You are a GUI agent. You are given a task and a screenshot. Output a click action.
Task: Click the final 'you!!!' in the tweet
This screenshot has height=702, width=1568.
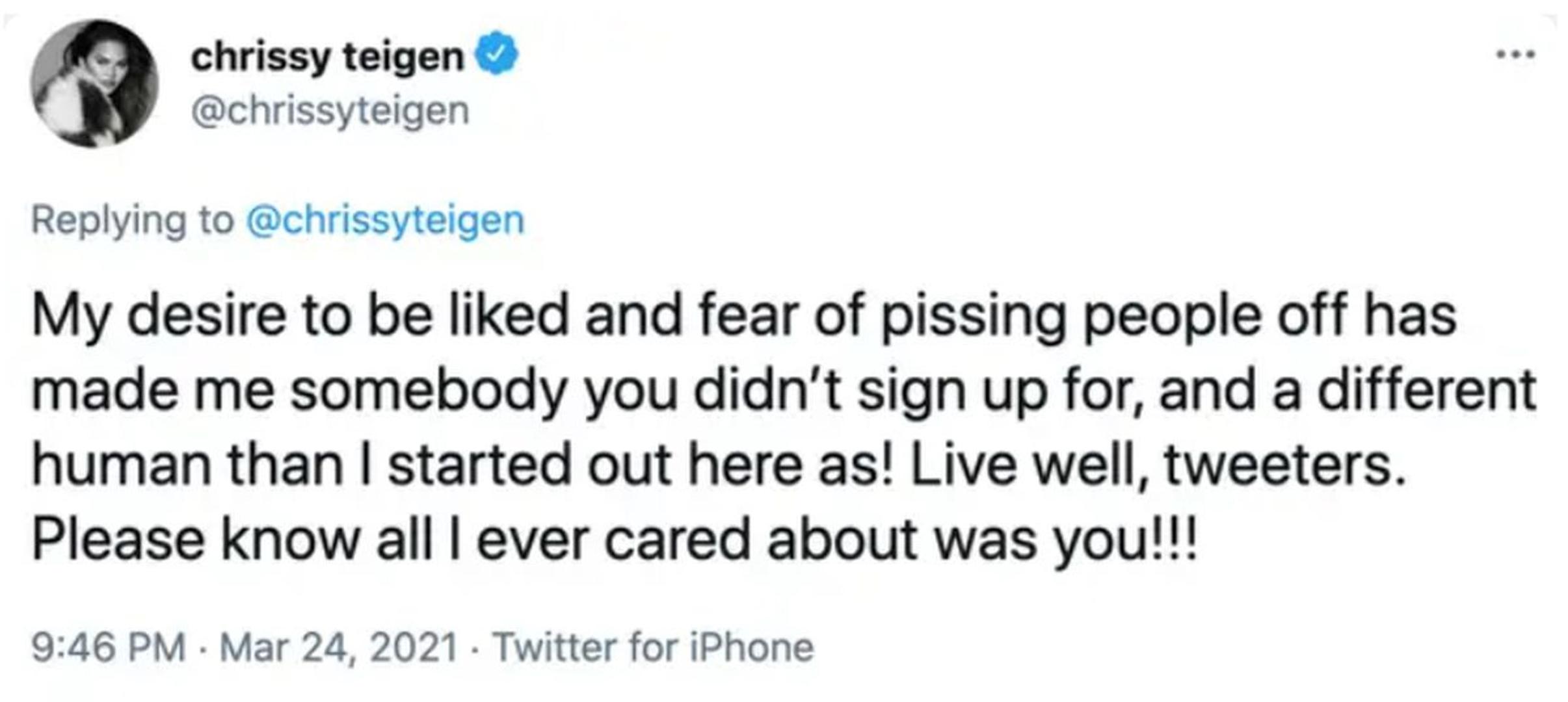[1124, 539]
